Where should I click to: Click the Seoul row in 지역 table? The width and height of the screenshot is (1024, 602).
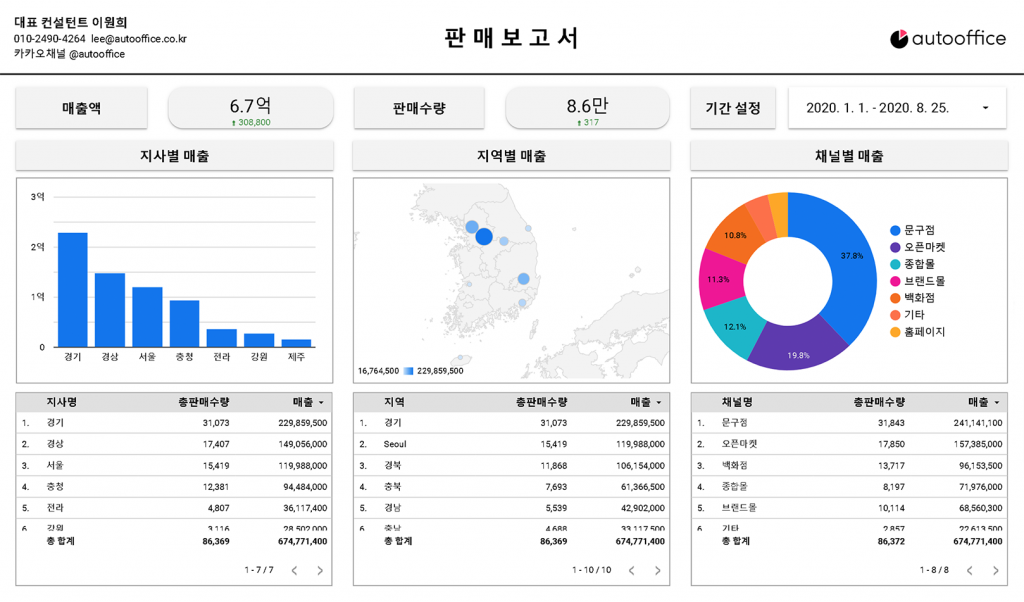coord(511,444)
